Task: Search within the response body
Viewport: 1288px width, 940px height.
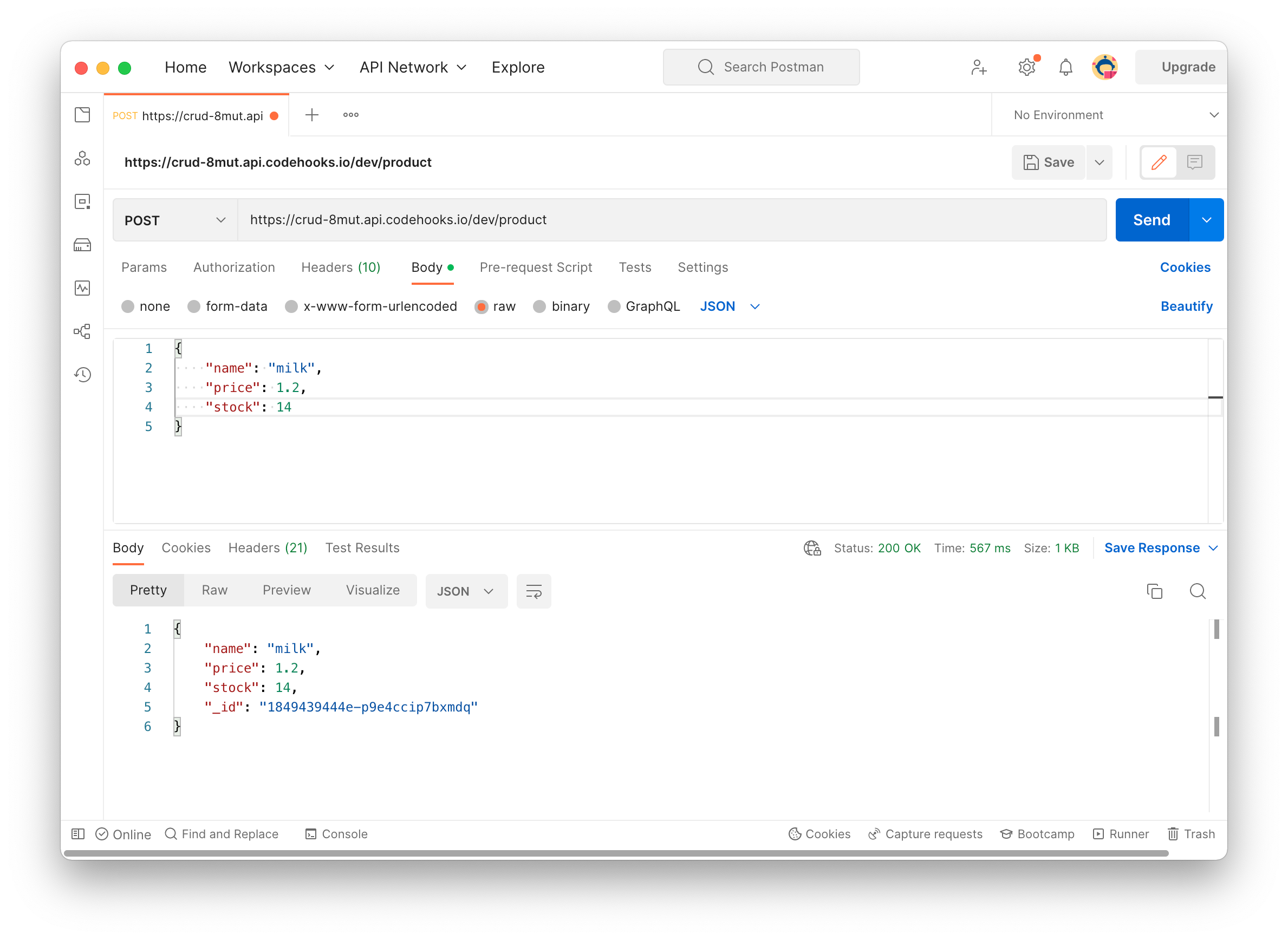Action: click(1198, 591)
